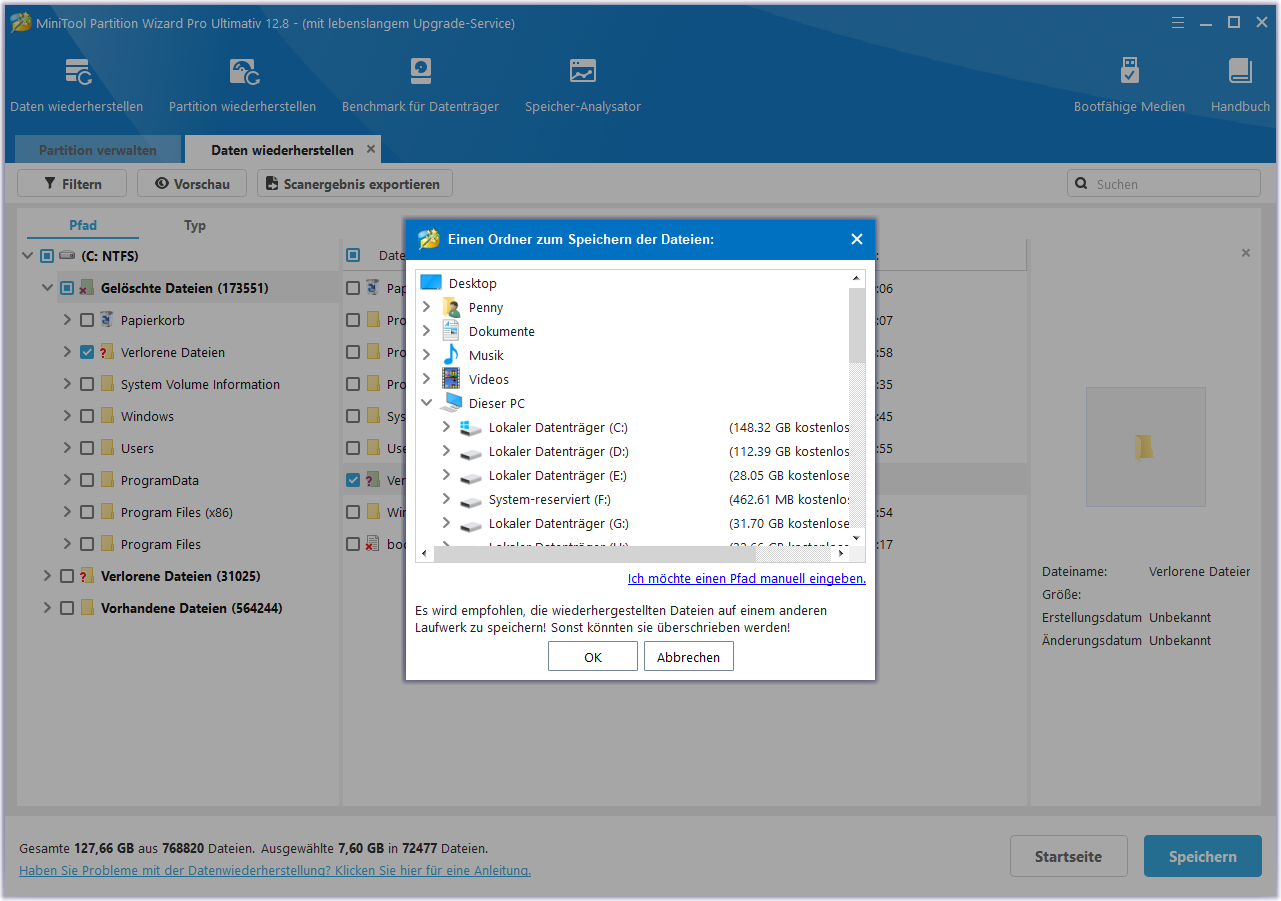Check the Papierkorb checkbox in tree

(86, 320)
